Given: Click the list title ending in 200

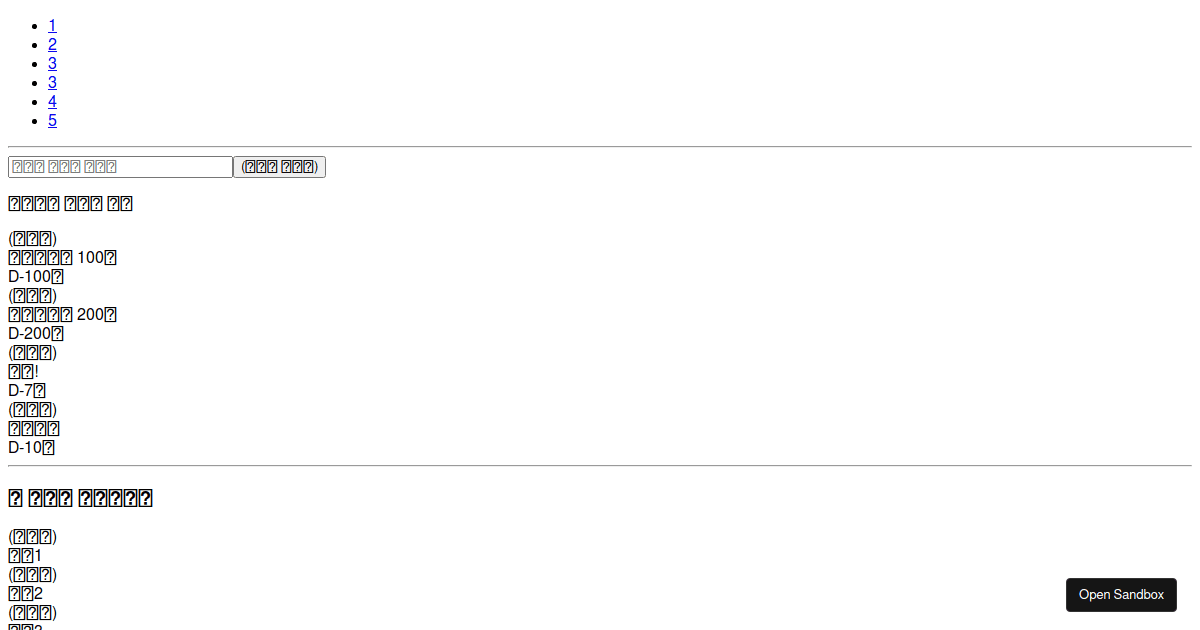Looking at the screenshot, I should point(62,315).
